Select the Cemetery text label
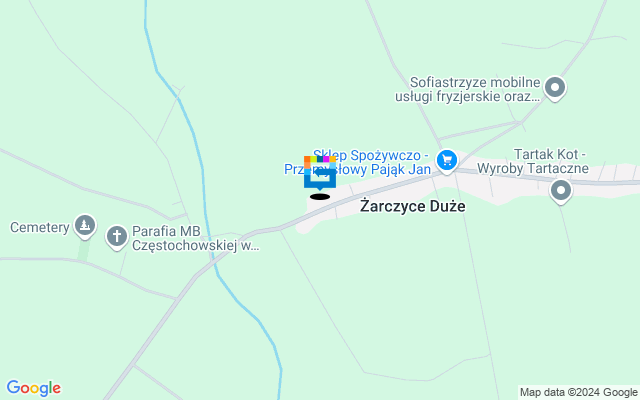The height and width of the screenshot is (400, 640). coord(40,227)
